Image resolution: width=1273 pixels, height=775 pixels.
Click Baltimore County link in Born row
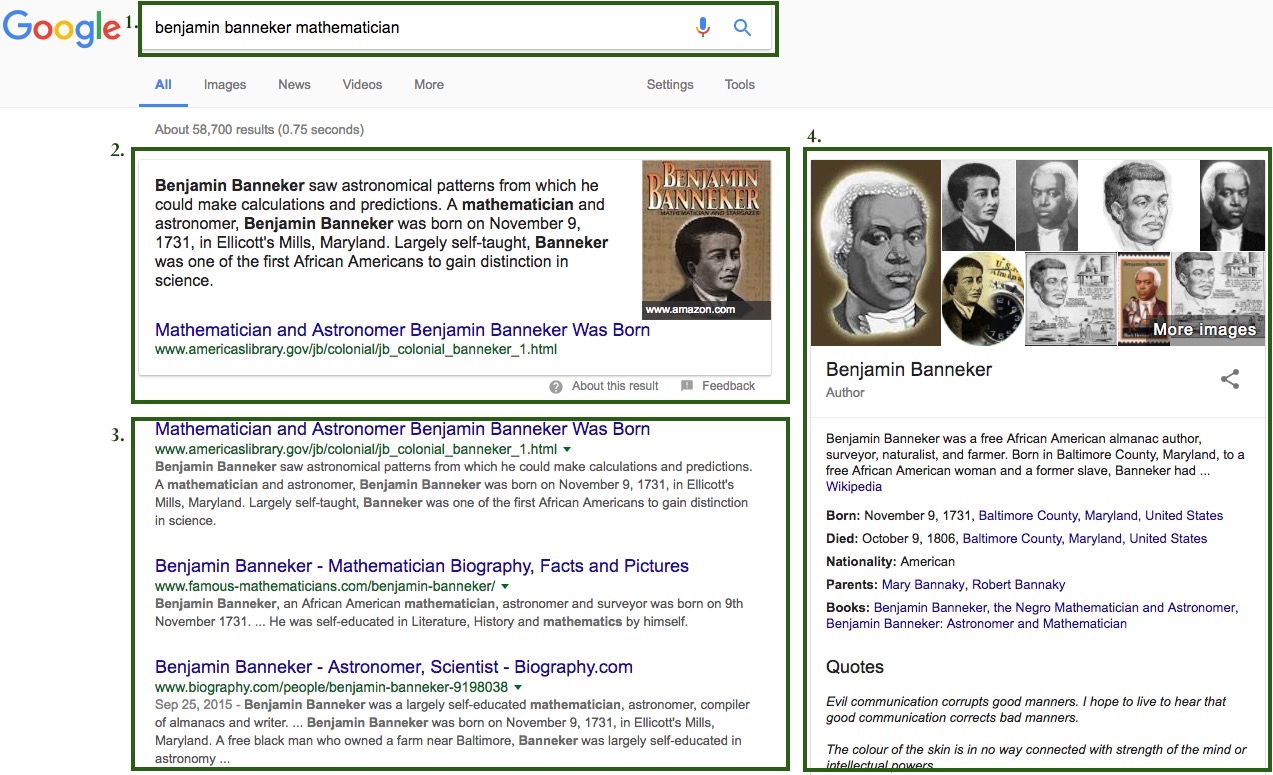pos(1101,516)
